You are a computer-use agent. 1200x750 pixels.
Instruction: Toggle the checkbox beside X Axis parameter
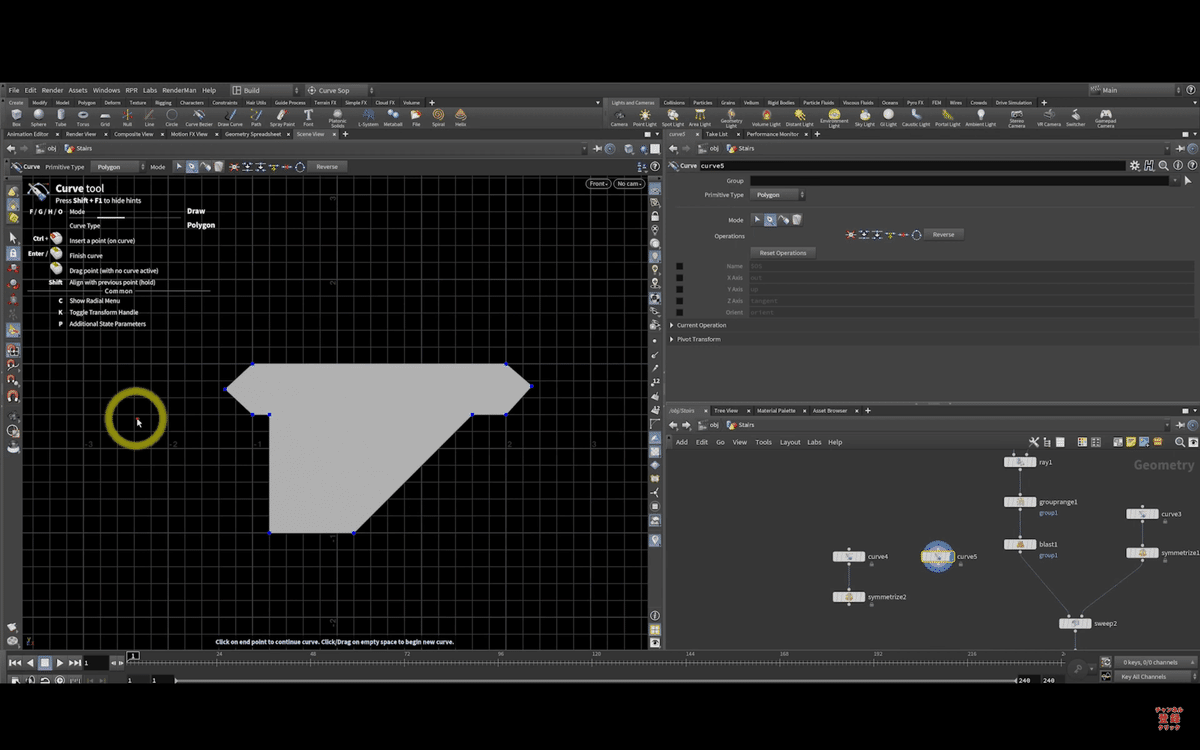tap(680, 278)
